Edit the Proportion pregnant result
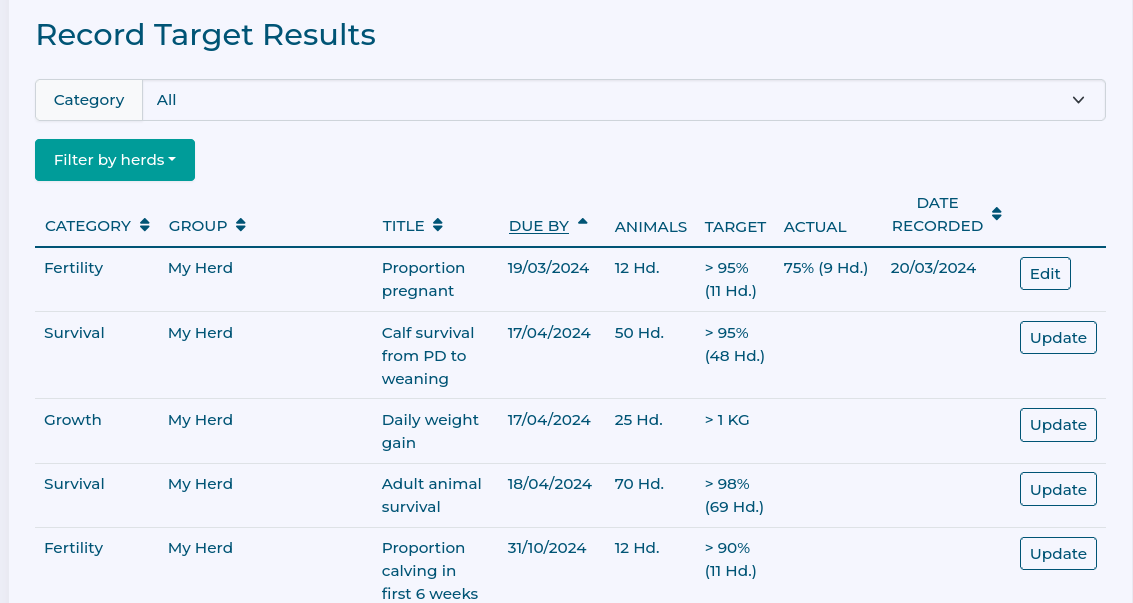1133x603 pixels. coord(1045,274)
